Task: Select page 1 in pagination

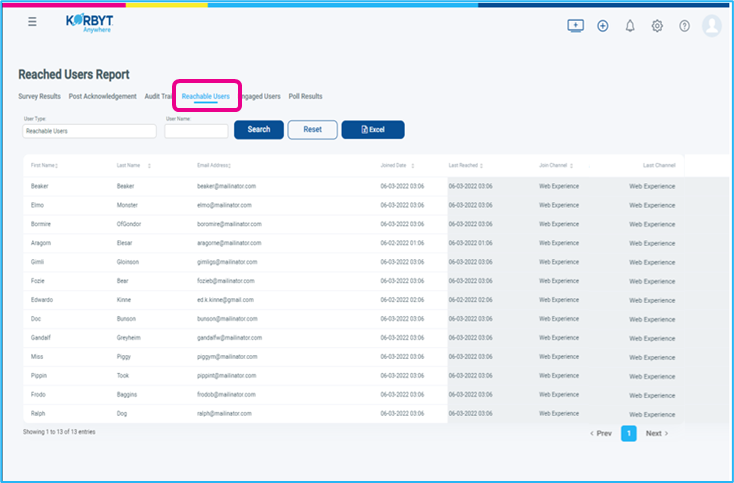Action: tap(629, 433)
